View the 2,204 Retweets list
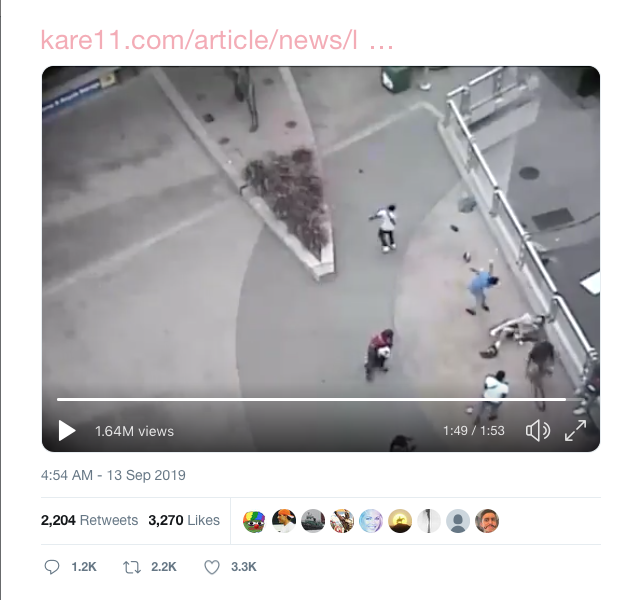Image resolution: width=637 pixels, height=600 pixels. 89,520
